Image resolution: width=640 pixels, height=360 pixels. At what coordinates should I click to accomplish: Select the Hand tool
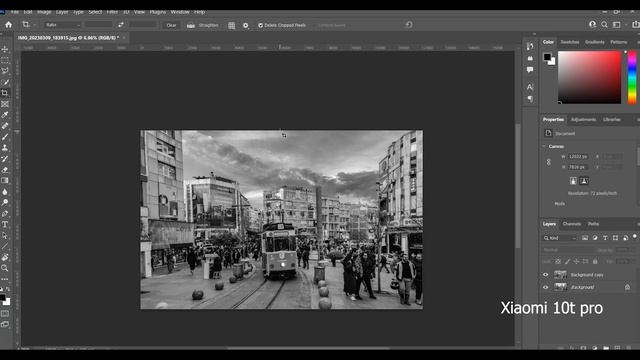[5, 257]
